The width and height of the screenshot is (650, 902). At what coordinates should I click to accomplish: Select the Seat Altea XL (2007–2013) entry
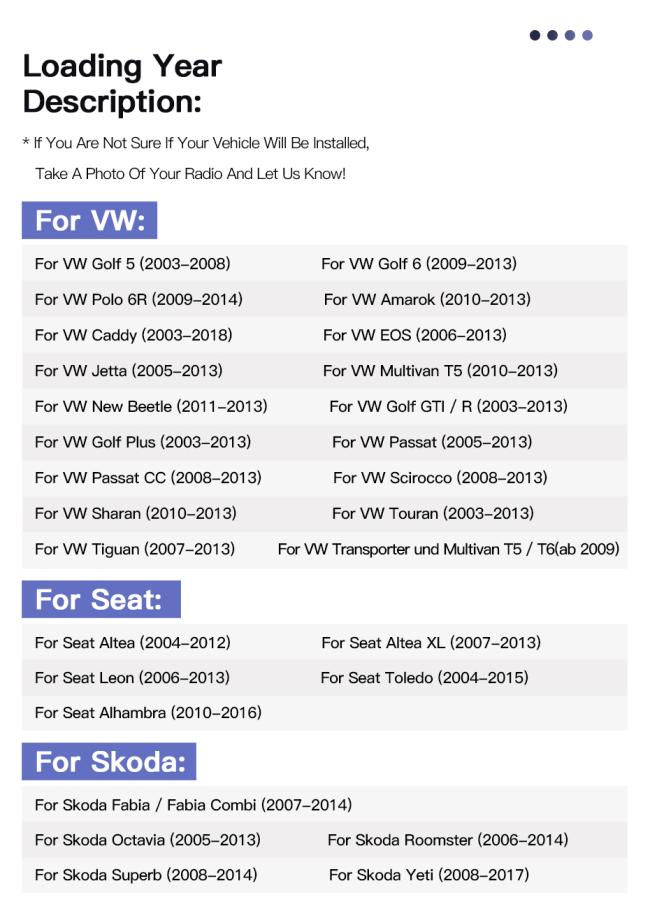click(431, 642)
